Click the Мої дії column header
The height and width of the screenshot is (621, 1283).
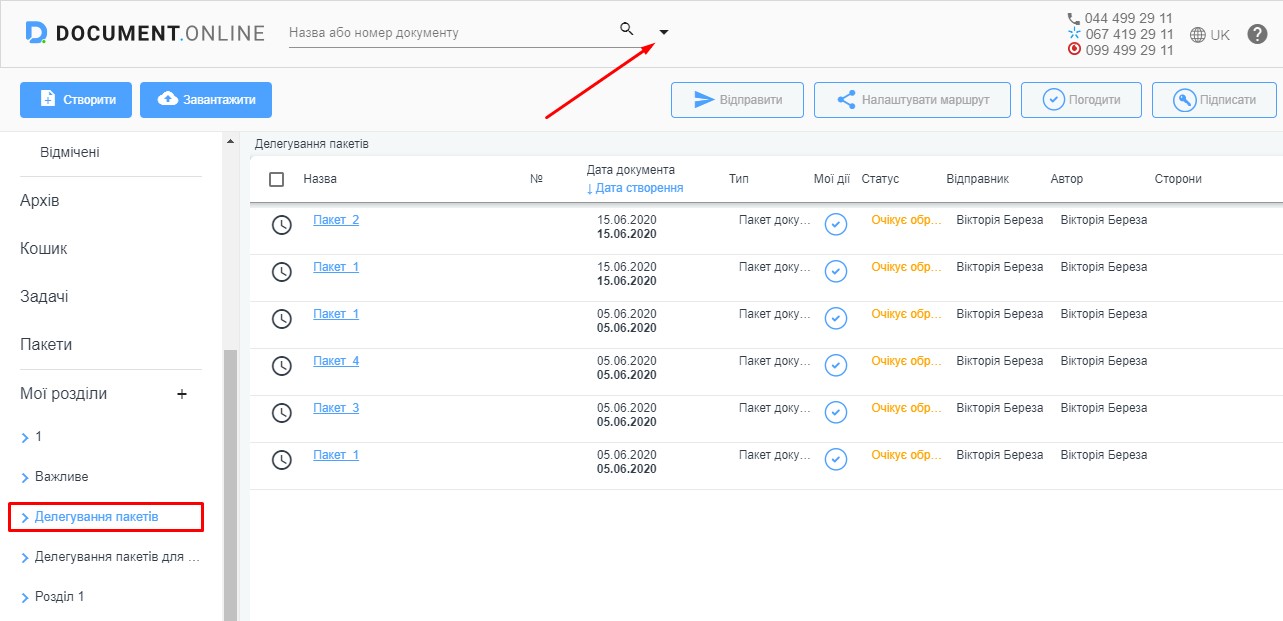(832, 179)
